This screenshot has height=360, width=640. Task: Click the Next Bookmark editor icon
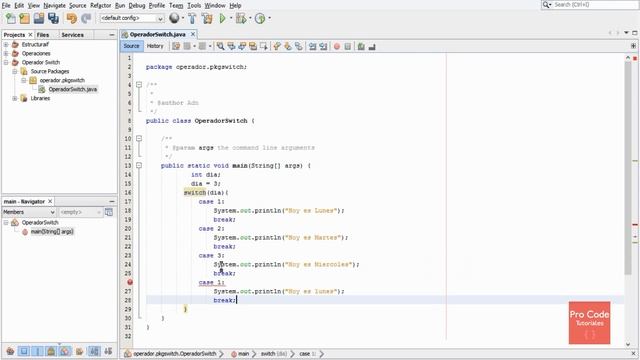tap(288, 46)
